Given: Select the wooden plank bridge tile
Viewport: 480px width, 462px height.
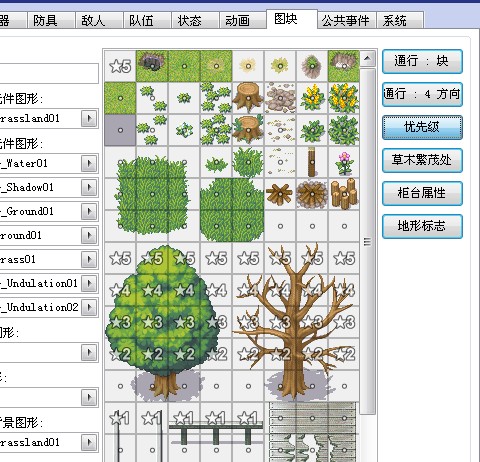Looking at the screenshot, I should click(x=312, y=418).
